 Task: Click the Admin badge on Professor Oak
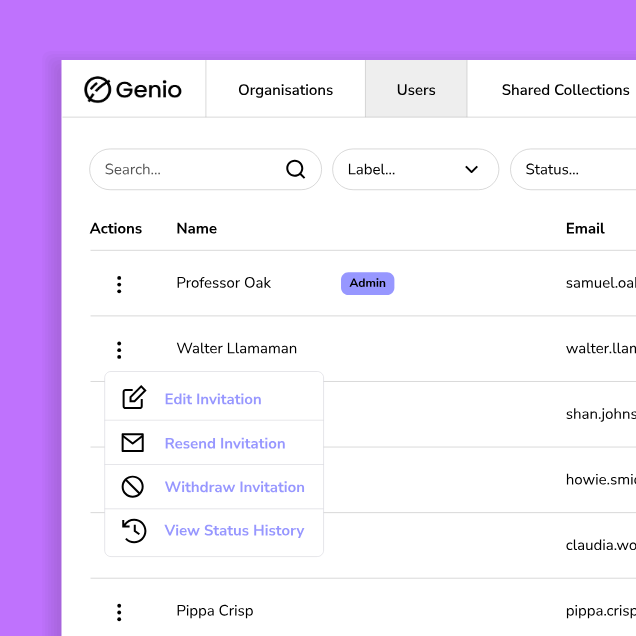click(367, 283)
